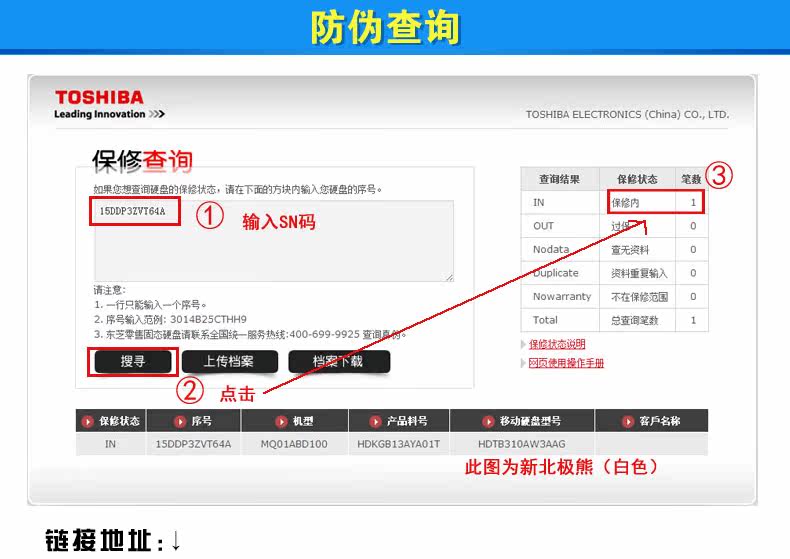790x559 pixels.
Task: Click sort icon beside 产品料号 column header
Action: (375, 422)
